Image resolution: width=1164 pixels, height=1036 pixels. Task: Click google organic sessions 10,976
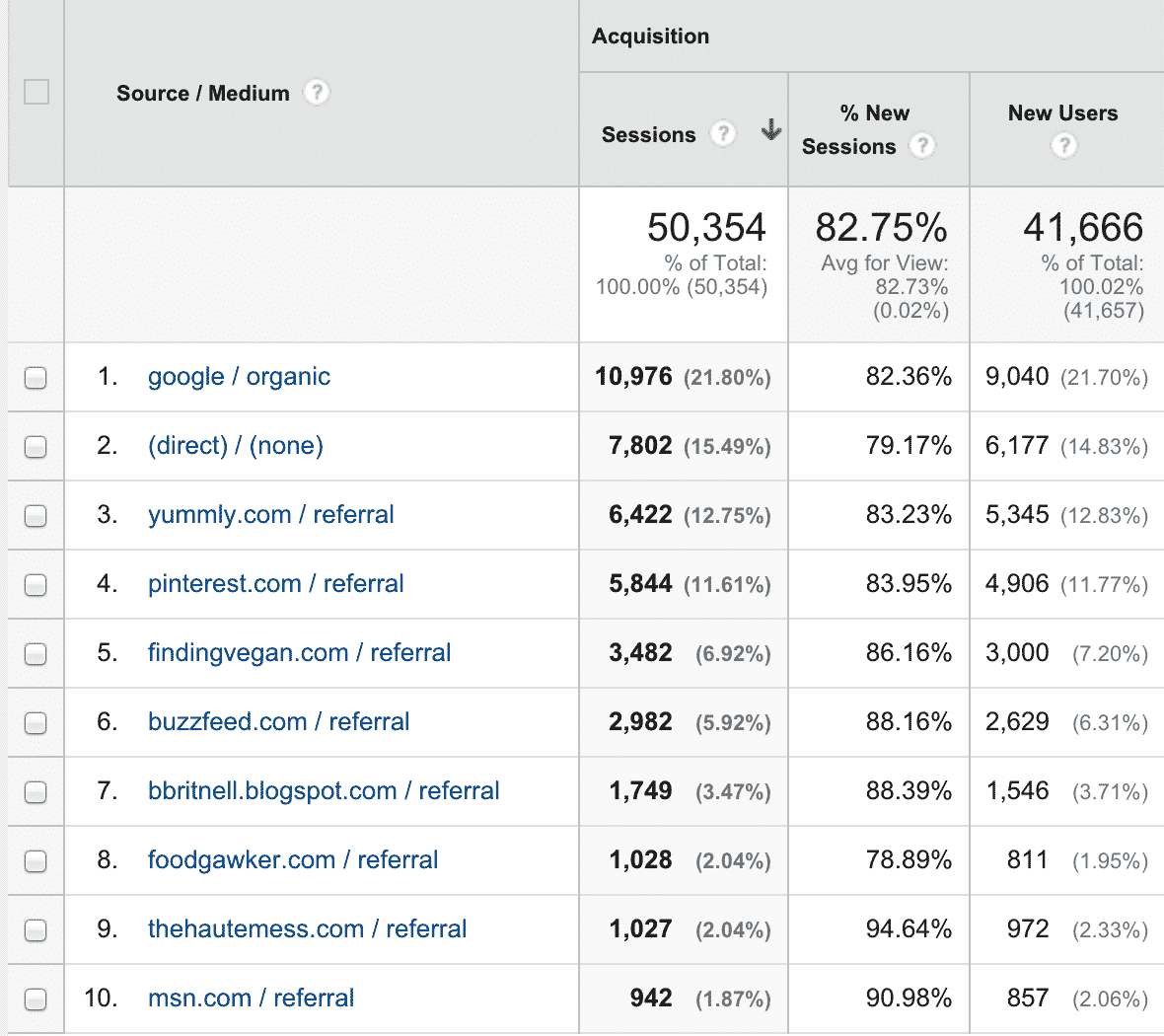[x=633, y=377]
